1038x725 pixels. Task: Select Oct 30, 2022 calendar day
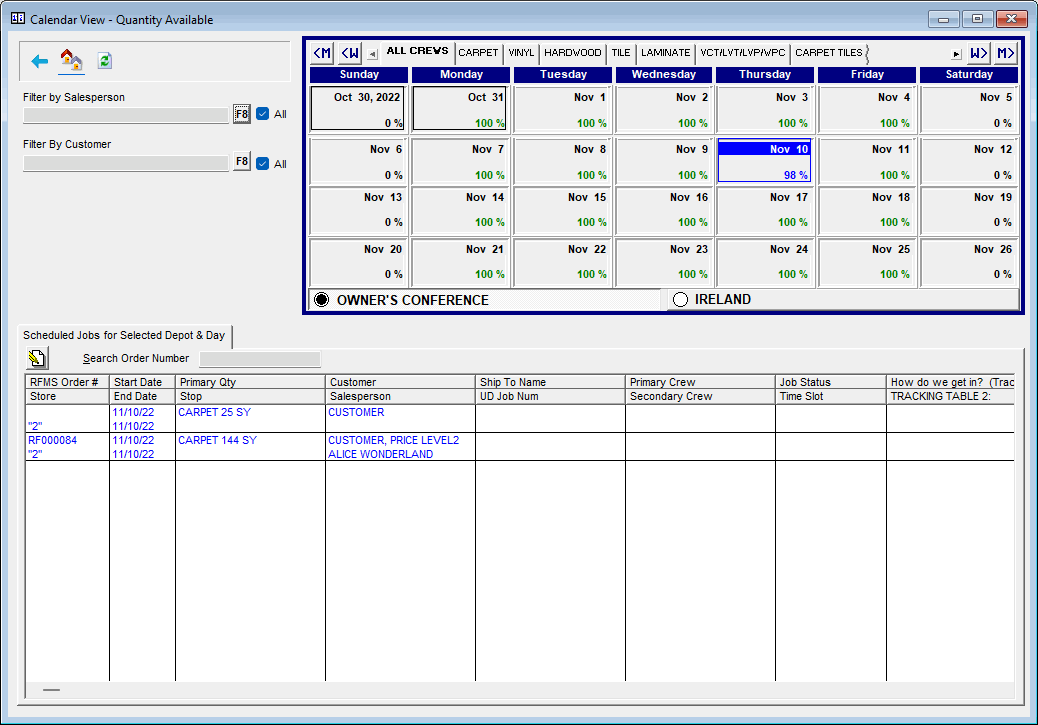[x=358, y=109]
